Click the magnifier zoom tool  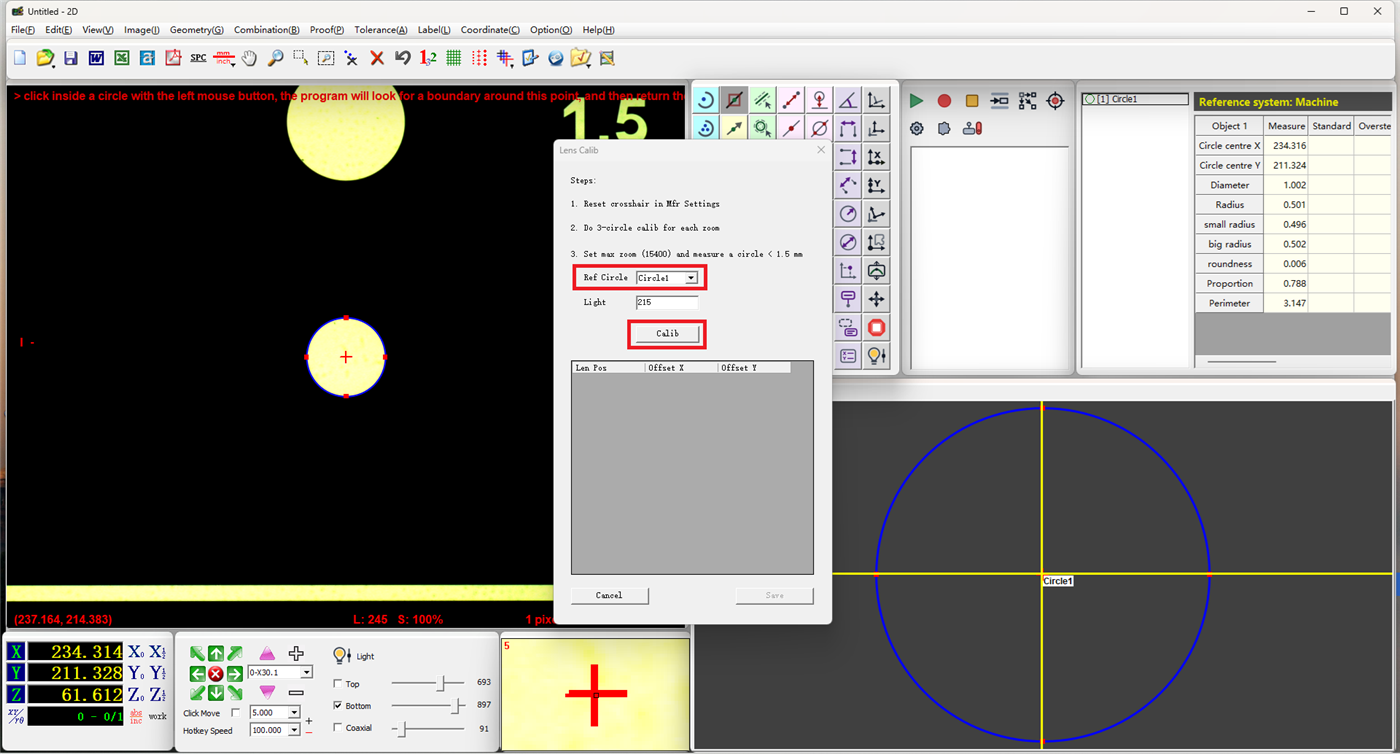coord(275,58)
